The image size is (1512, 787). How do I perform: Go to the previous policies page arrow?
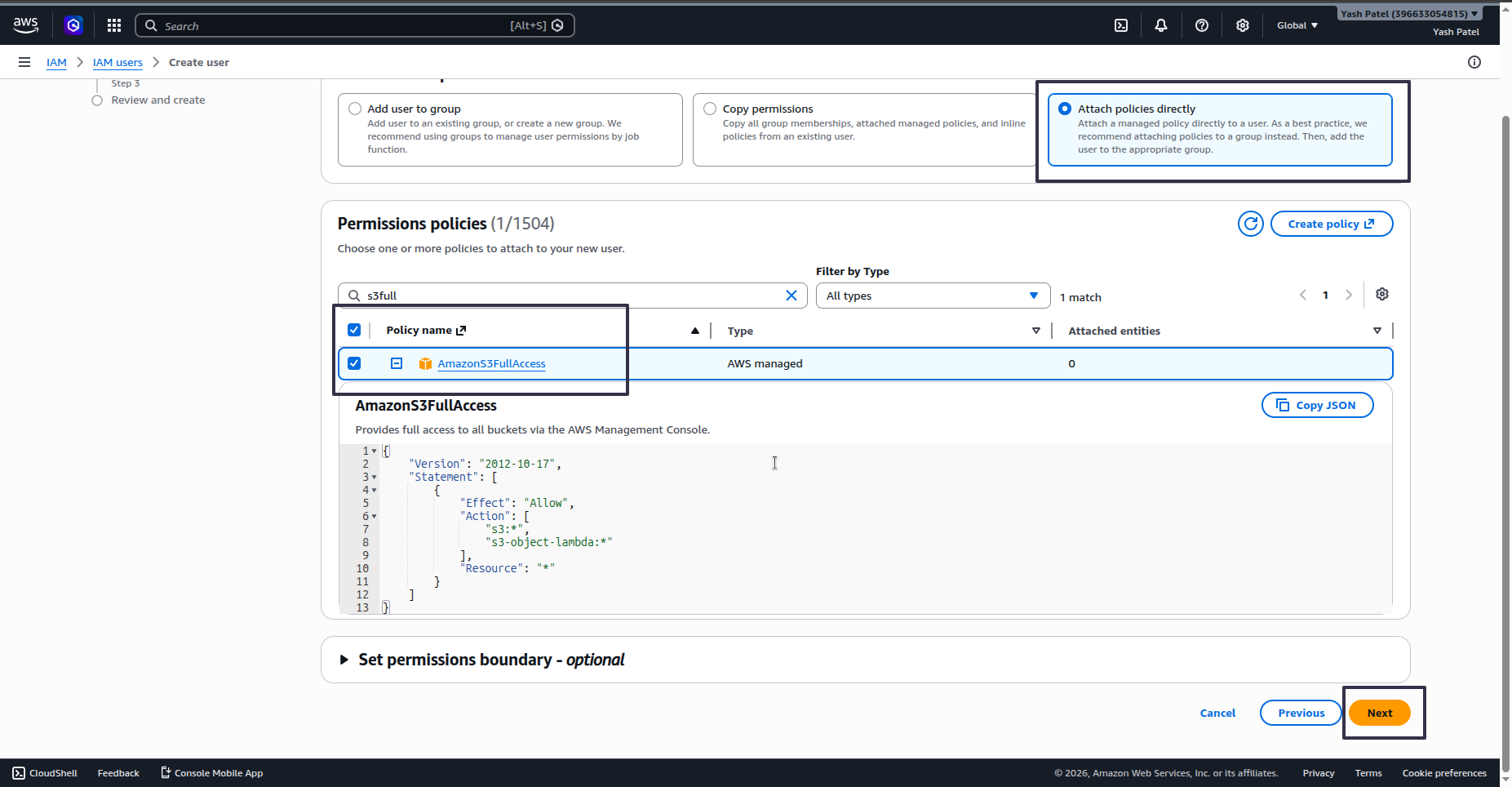click(x=1303, y=295)
